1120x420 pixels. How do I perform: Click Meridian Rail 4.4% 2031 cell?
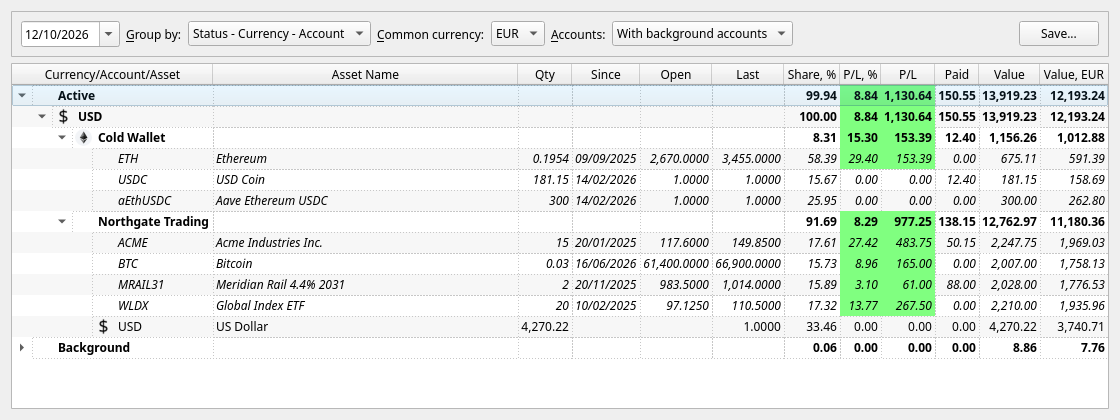coord(365,284)
